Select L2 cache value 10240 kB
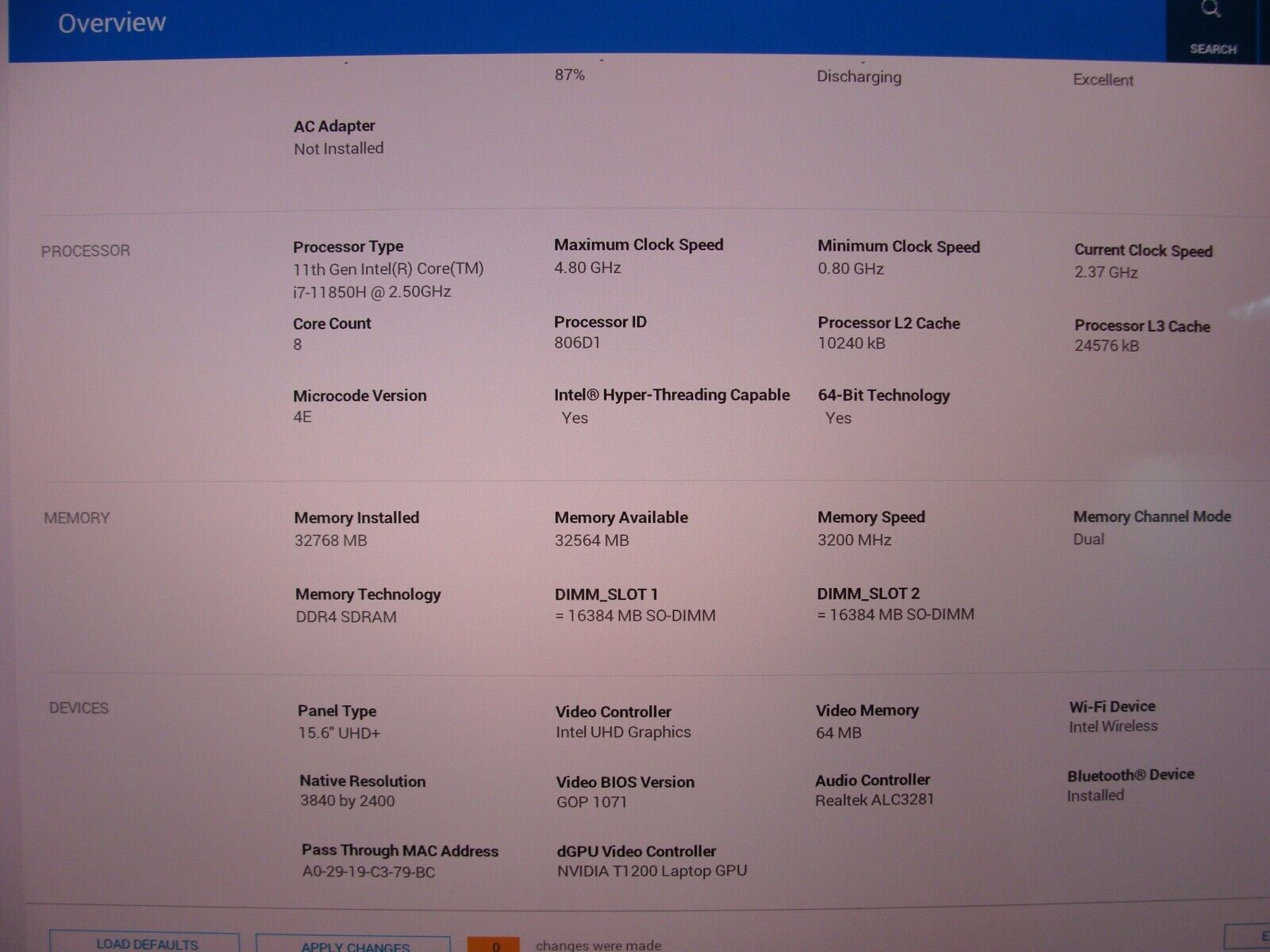Image resolution: width=1270 pixels, height=952 pixels. click(852, 344)
